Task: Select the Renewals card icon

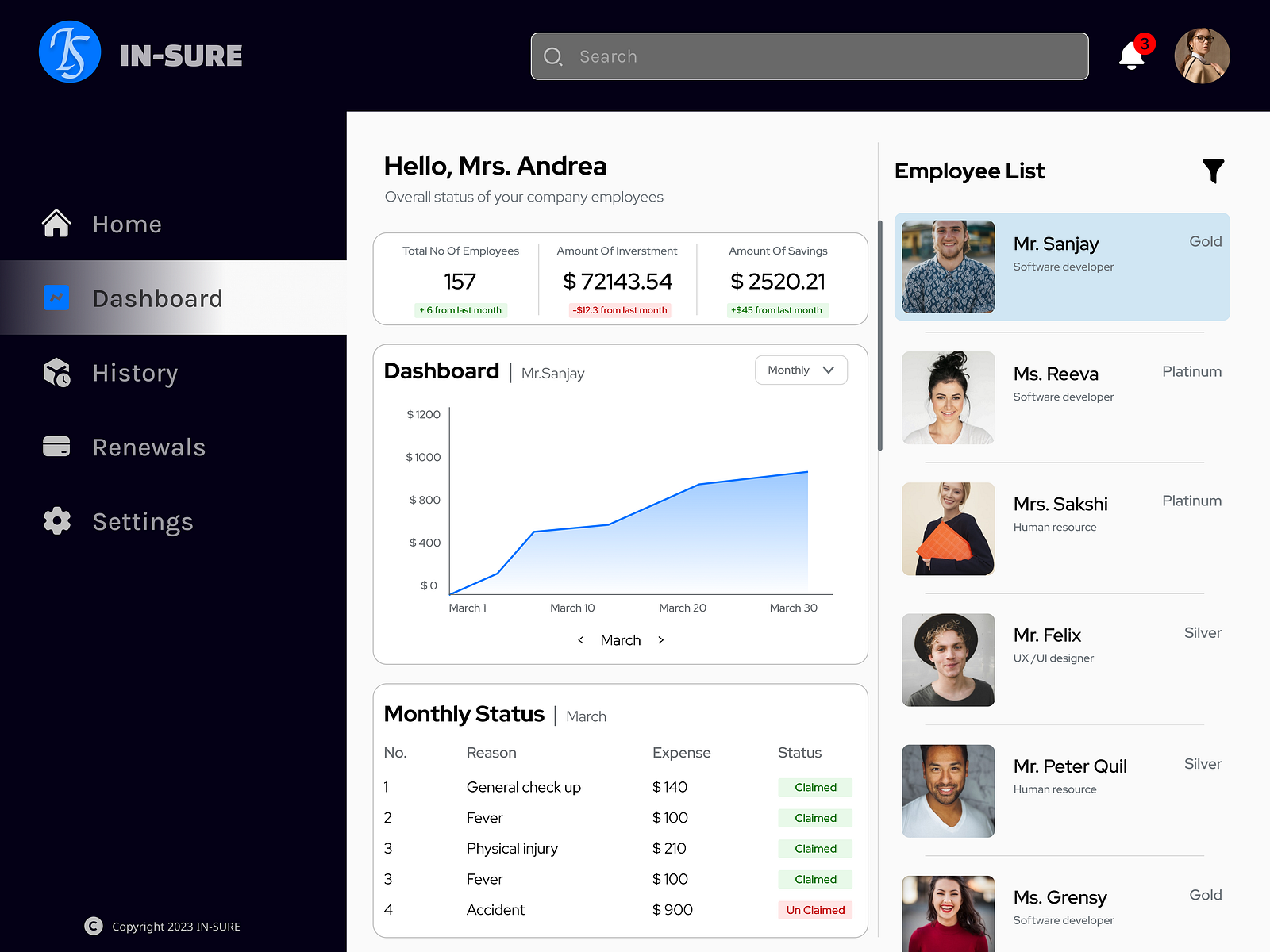Action: tap(56, 446)
